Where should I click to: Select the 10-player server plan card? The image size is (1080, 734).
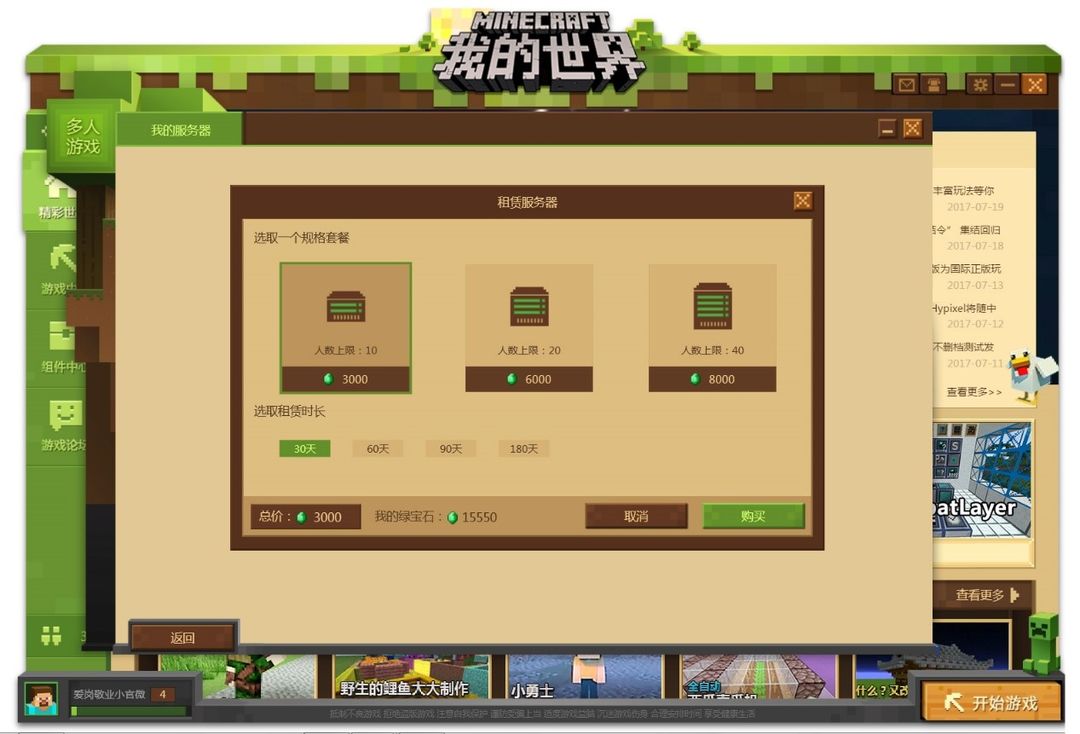tap(346, 328)
